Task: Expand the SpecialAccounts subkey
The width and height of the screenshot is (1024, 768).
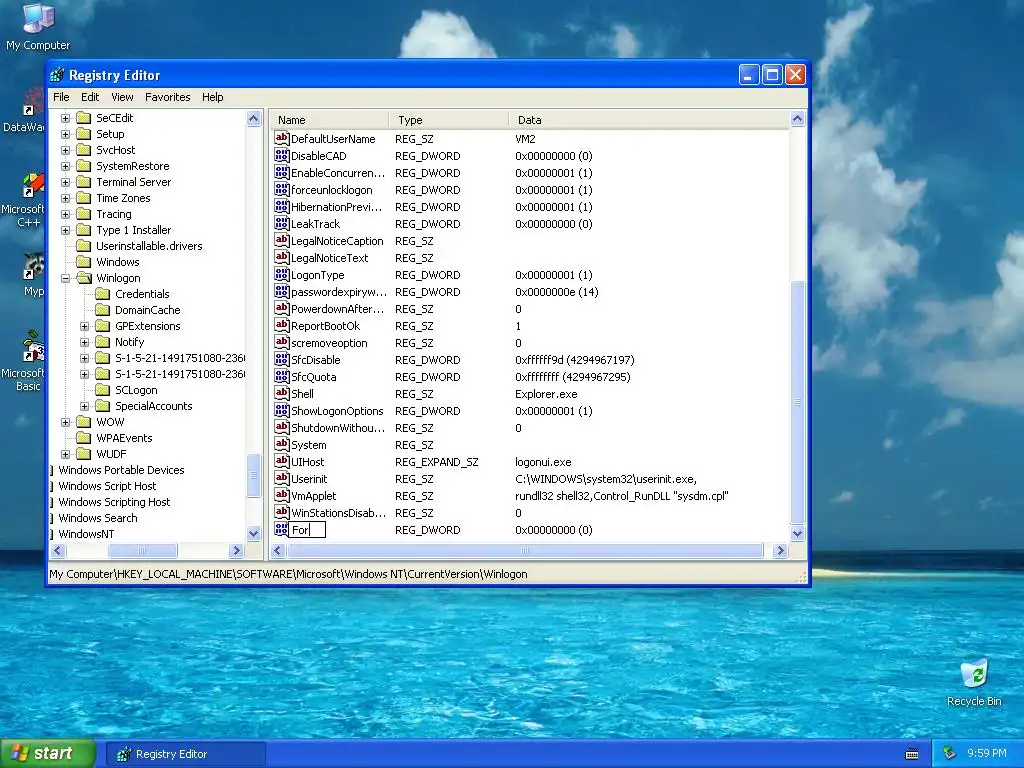Action: (x=84, y=406)
